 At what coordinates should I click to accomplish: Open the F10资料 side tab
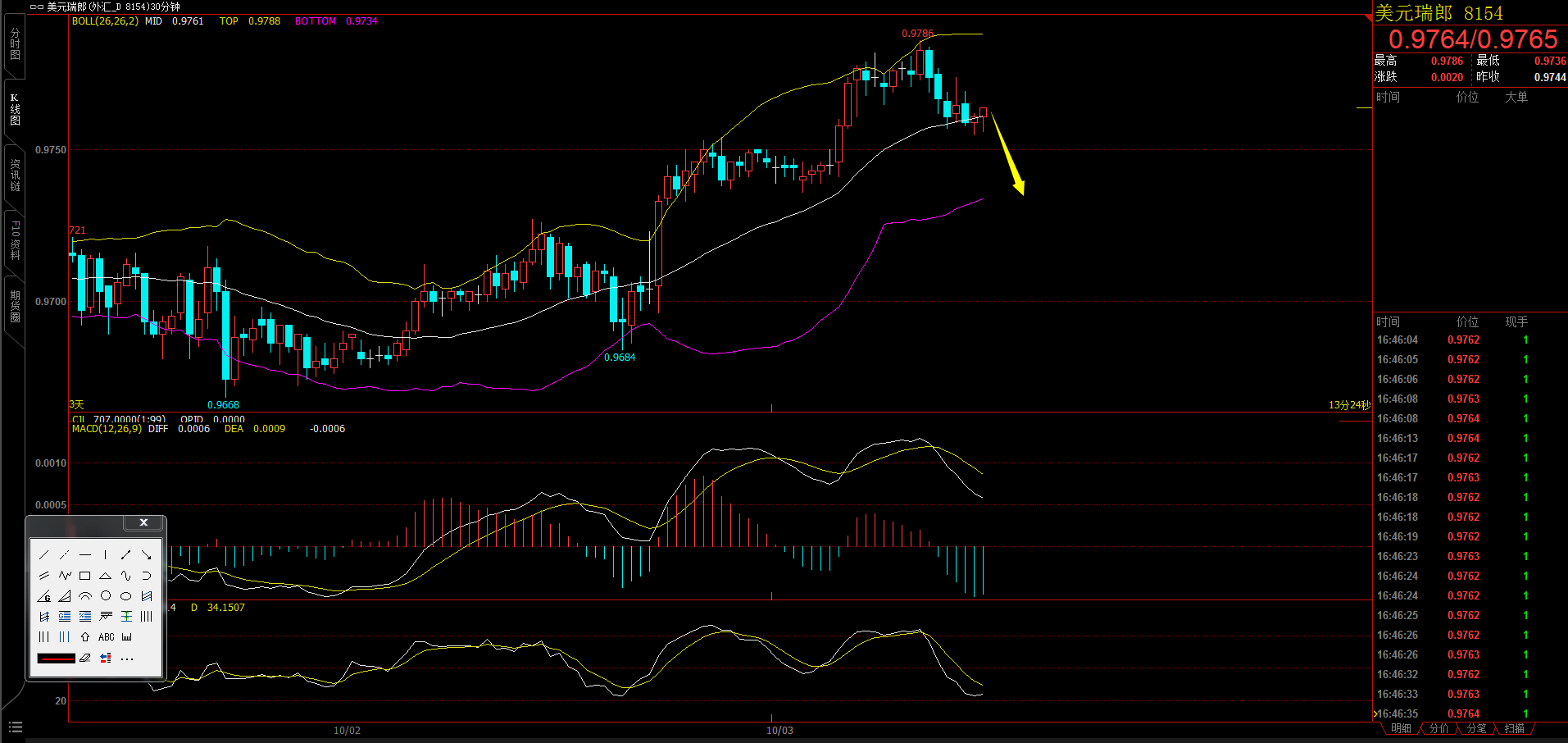click(x=15, y=241)
